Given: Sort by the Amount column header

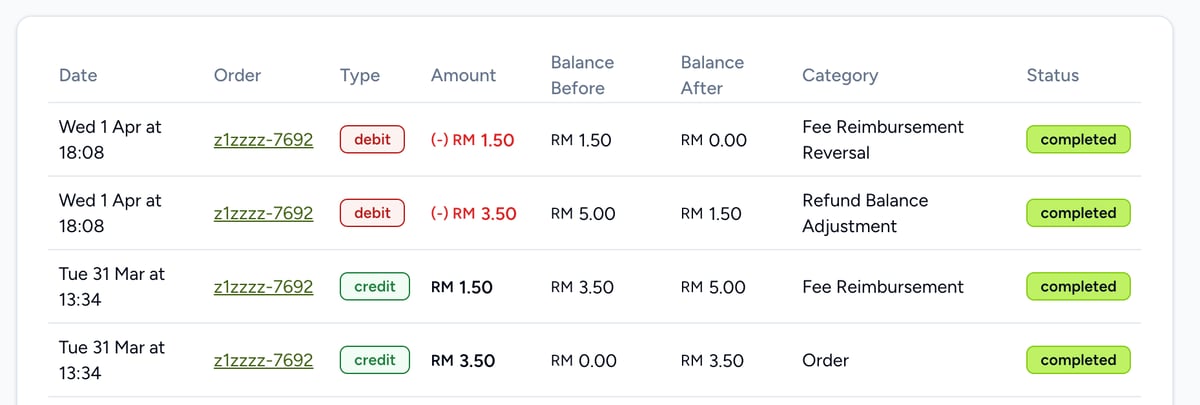Looking at the screenshot, I should click(463, 75).
